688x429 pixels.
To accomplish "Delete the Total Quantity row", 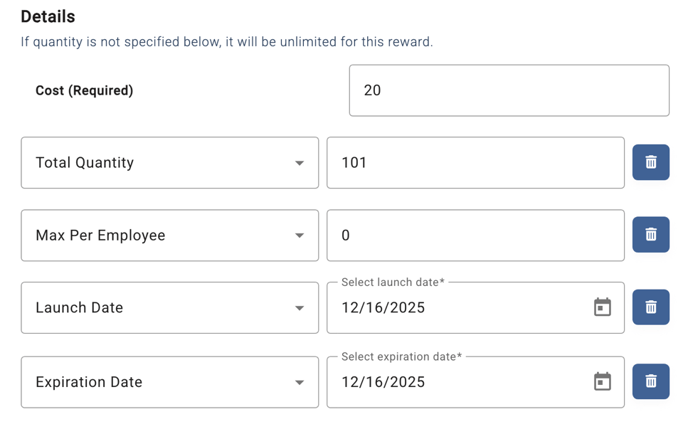I will click(650, 162).
